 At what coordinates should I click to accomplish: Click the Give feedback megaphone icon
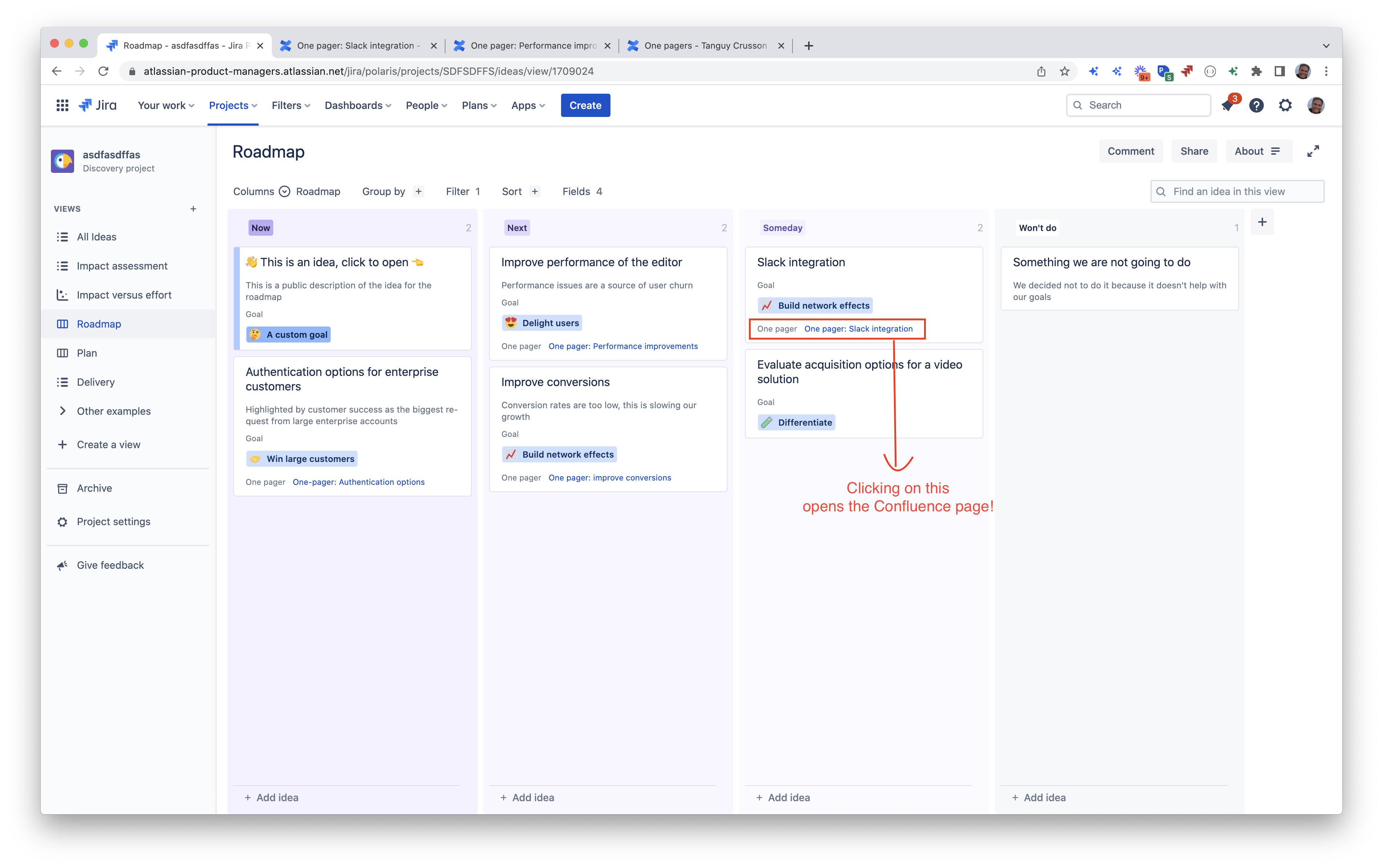click(x=62, y=565)
